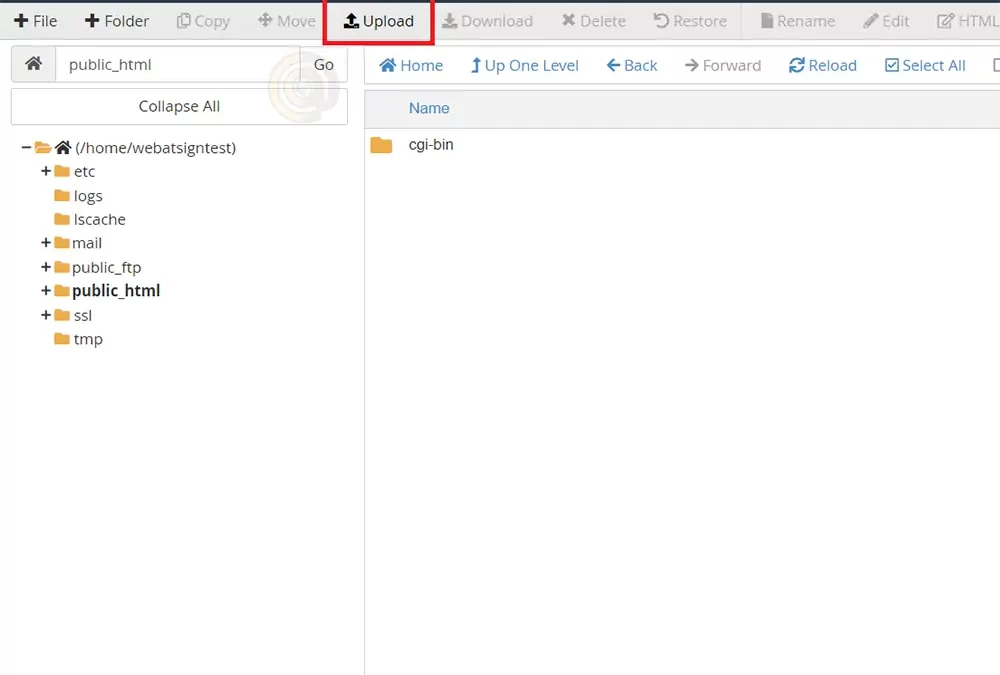The width and height of the screenshot is (1000, 675).
Task: Expand the mail folder node
Action: point(46,243)
